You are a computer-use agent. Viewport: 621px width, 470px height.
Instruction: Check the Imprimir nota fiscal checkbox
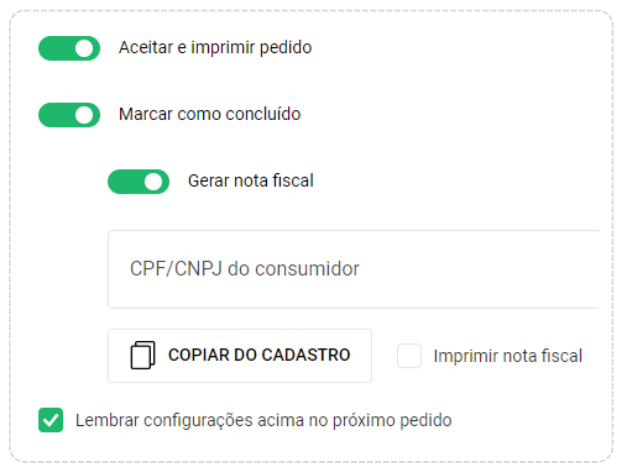[409, 356]
